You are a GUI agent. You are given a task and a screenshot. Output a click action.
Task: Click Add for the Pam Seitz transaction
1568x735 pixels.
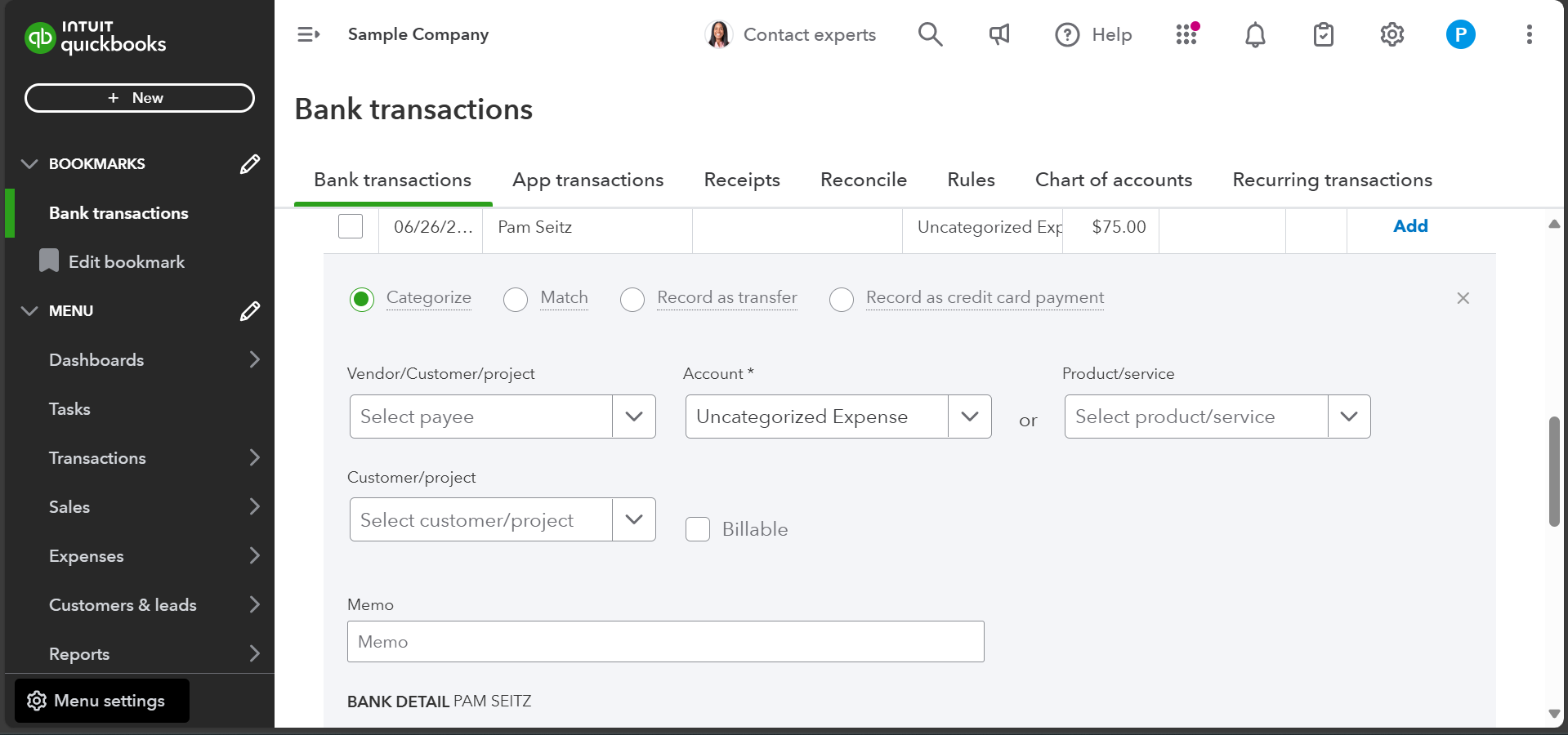[x=1410, y=226]
